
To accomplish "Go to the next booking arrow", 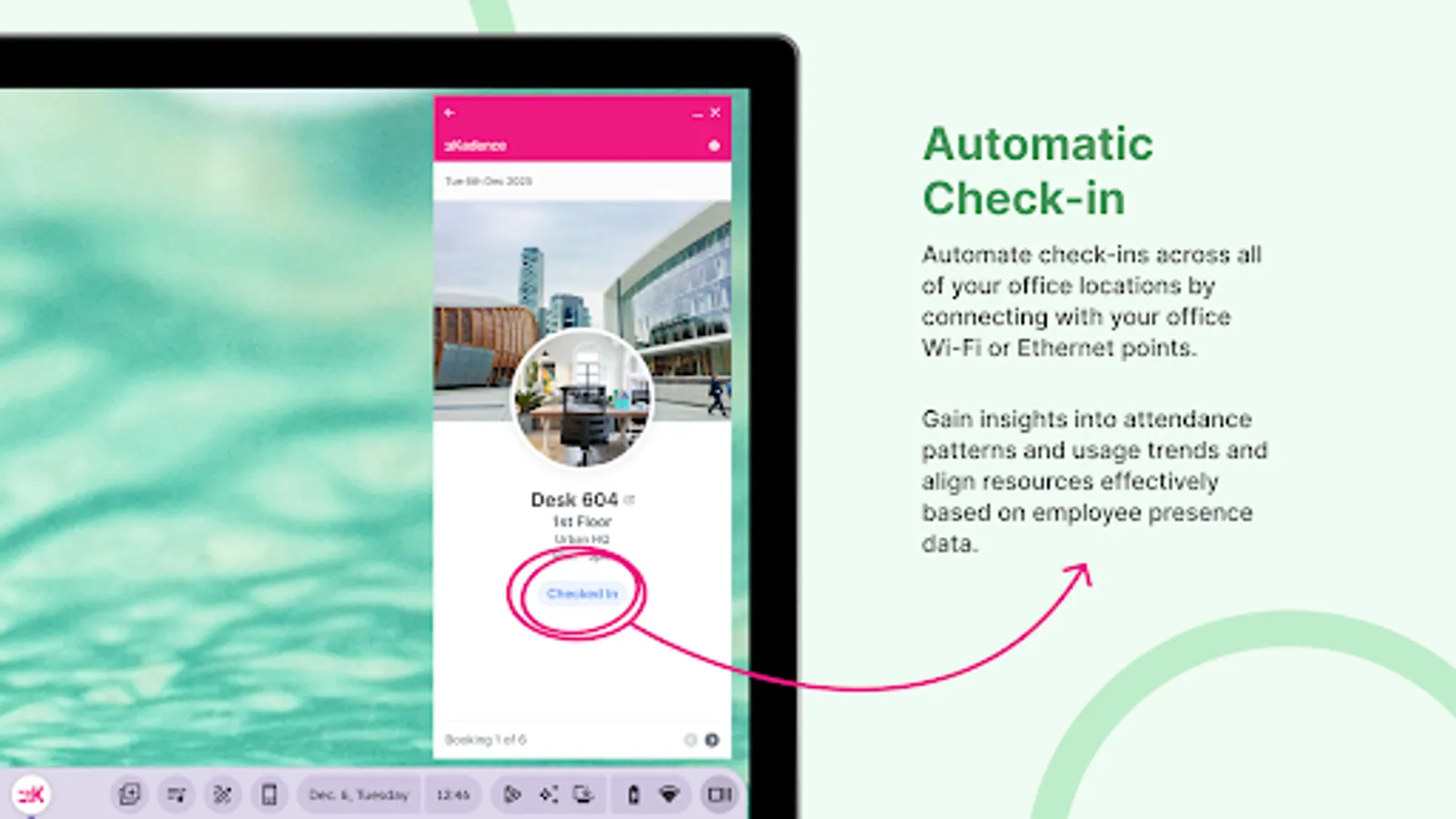I will pos(712,740).
